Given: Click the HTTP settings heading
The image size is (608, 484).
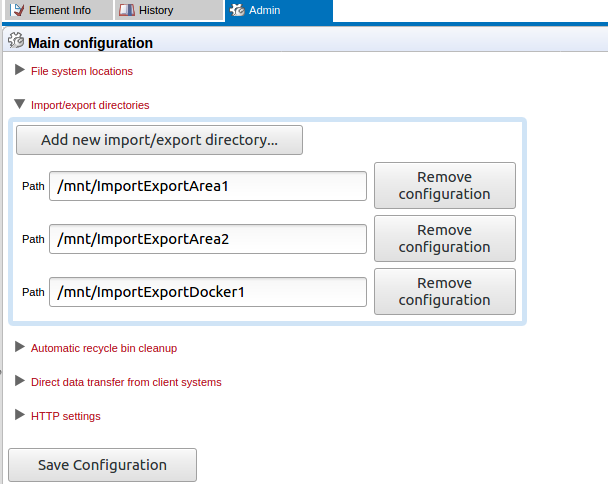Looking at the screenshot, I should pos(66,416).
